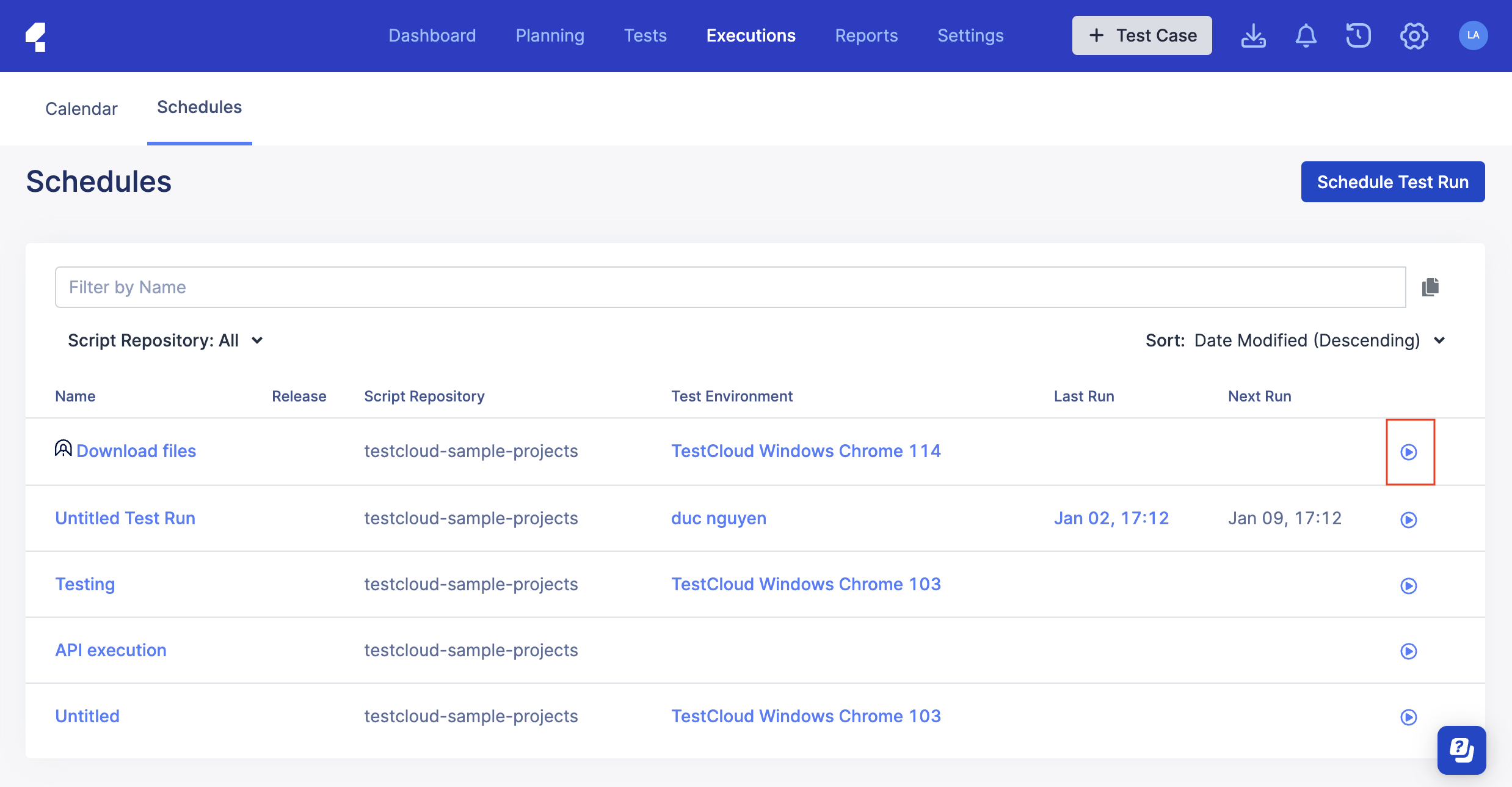This screenshot has height=787, width=1512.
Task: Copy schedules list using copy icon
Action: pyautogui.click(x=1431, y=287)
